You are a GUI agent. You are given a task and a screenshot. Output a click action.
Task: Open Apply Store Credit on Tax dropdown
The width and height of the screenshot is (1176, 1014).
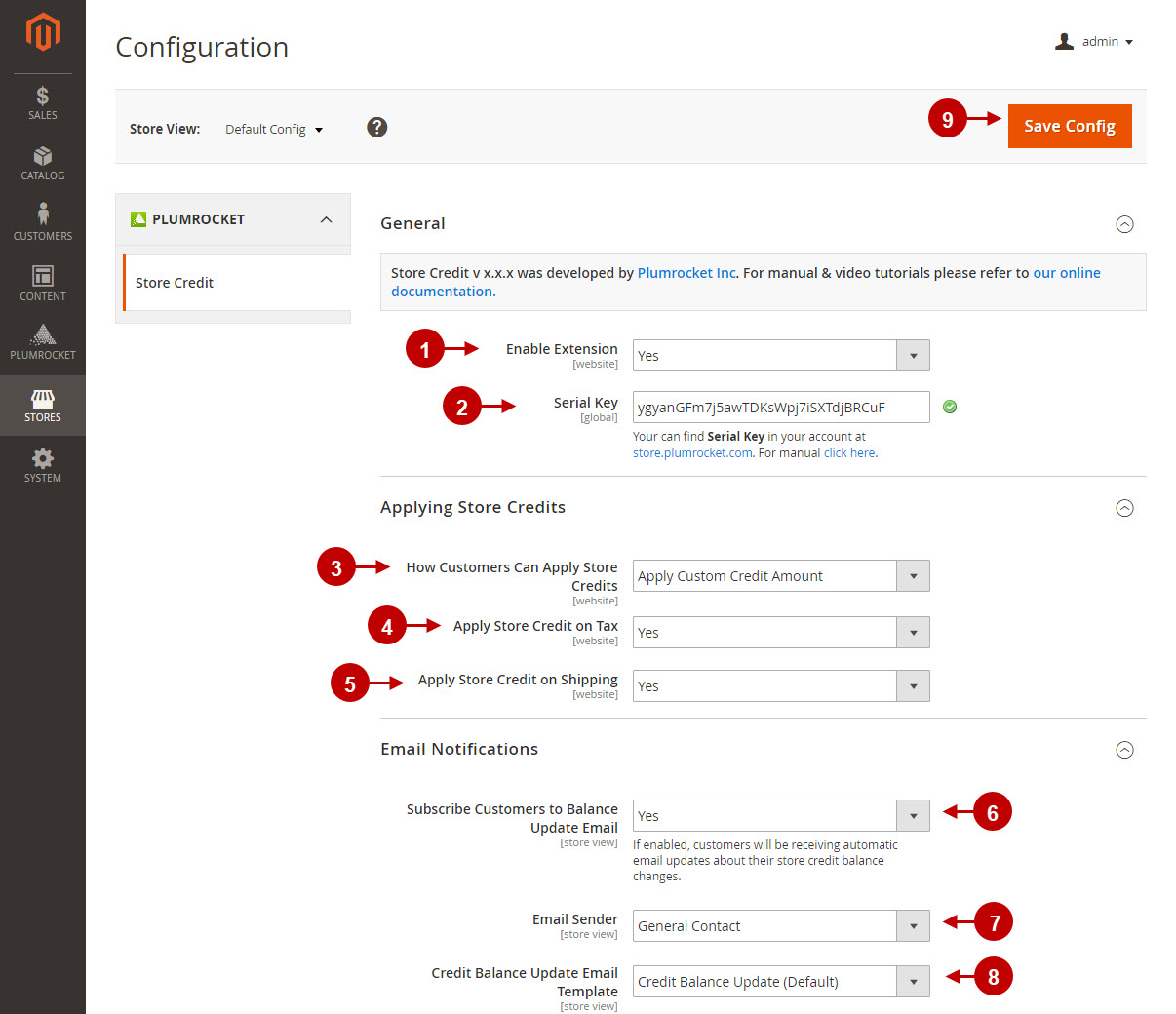[x=781, y=633]
